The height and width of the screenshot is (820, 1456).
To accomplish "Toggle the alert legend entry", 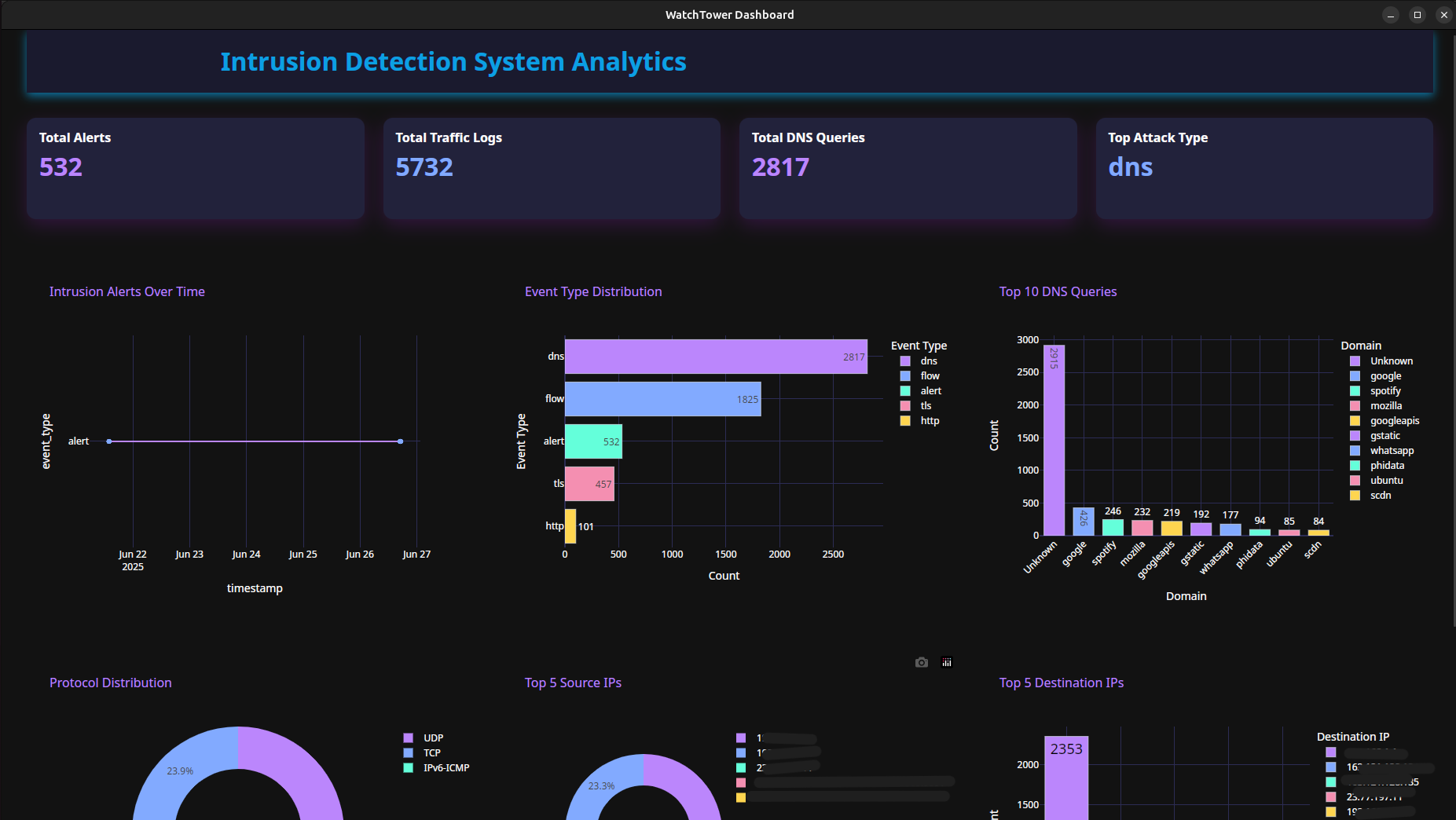I will (921, 390).
